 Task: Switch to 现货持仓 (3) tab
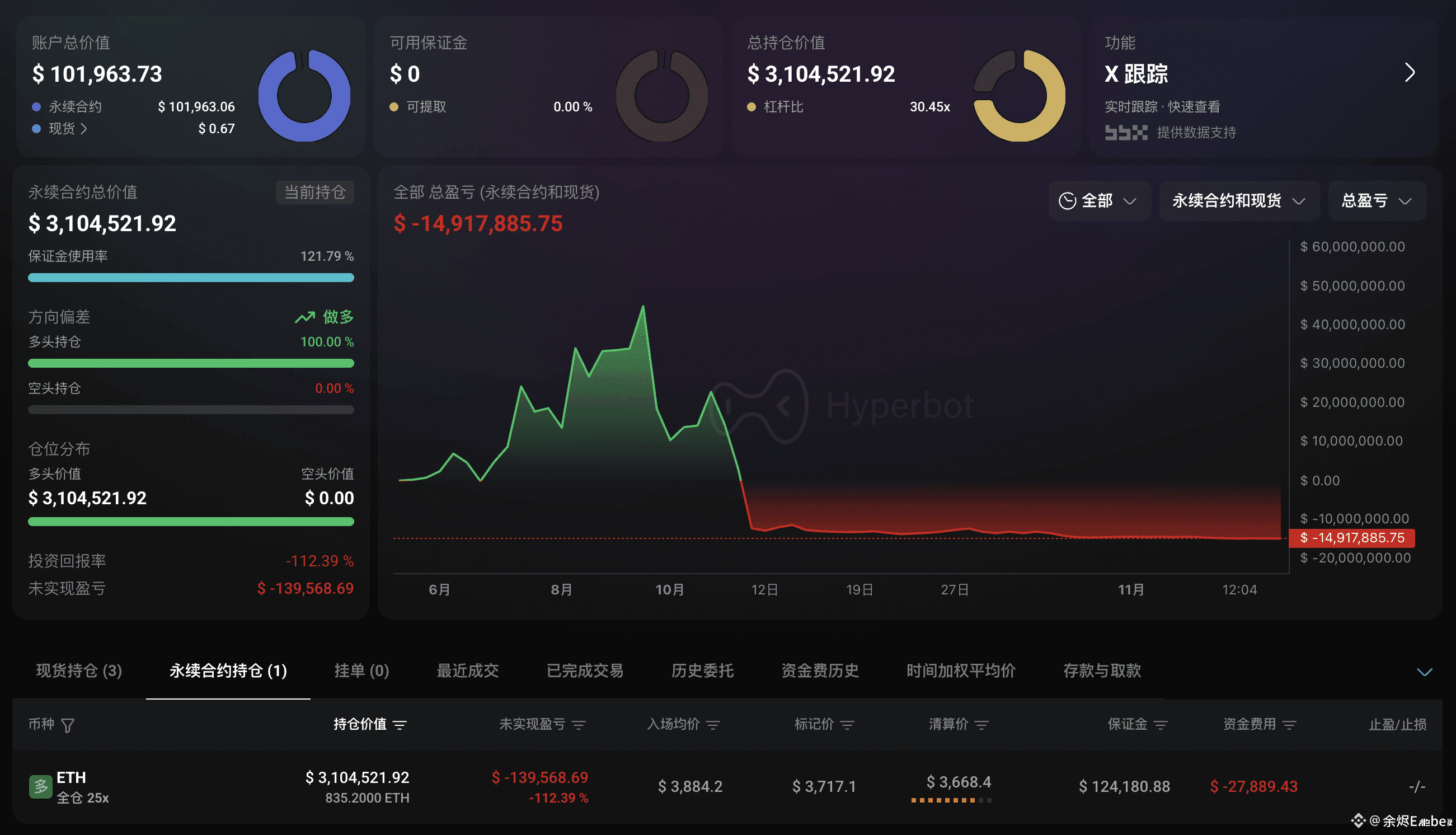(79, 670)
